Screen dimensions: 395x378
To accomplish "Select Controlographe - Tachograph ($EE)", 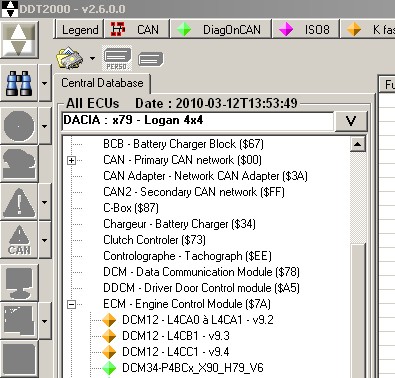I will coord(187,256).
